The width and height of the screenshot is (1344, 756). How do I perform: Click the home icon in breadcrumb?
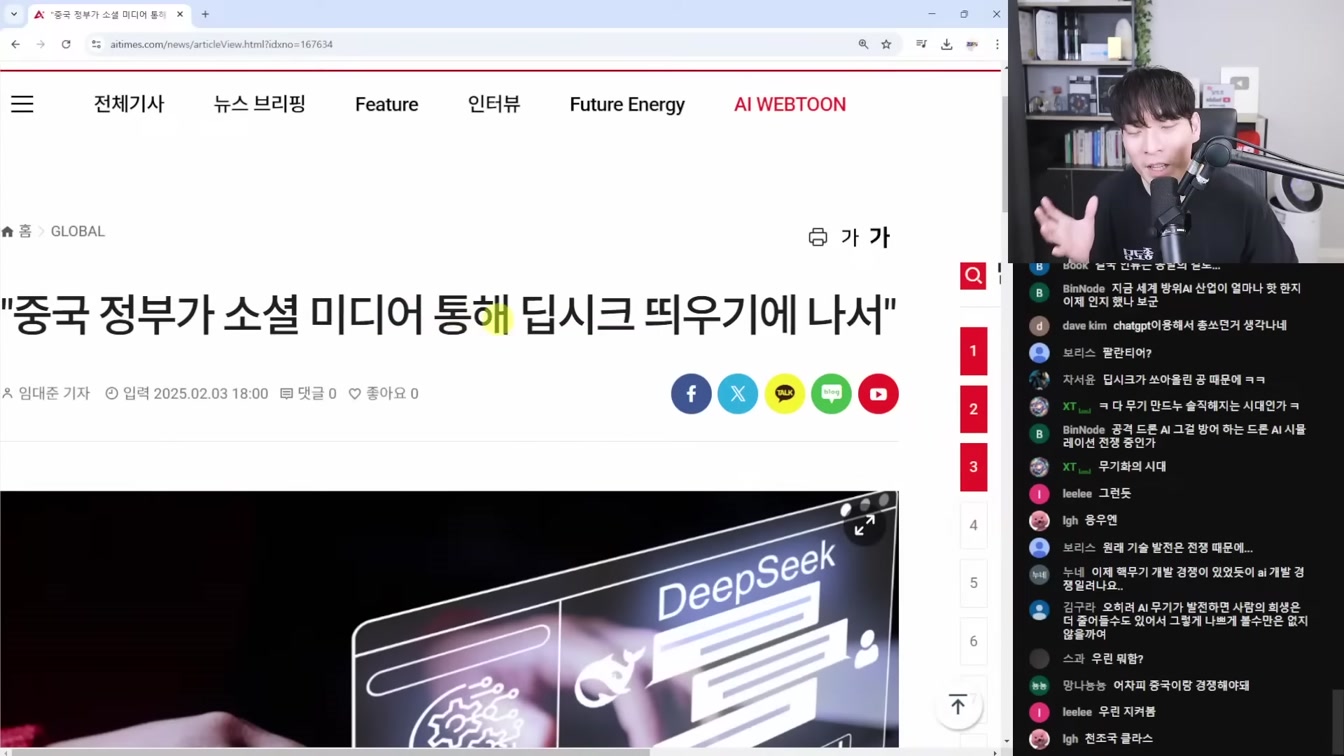pyautogui.click(x=8, y=232)
